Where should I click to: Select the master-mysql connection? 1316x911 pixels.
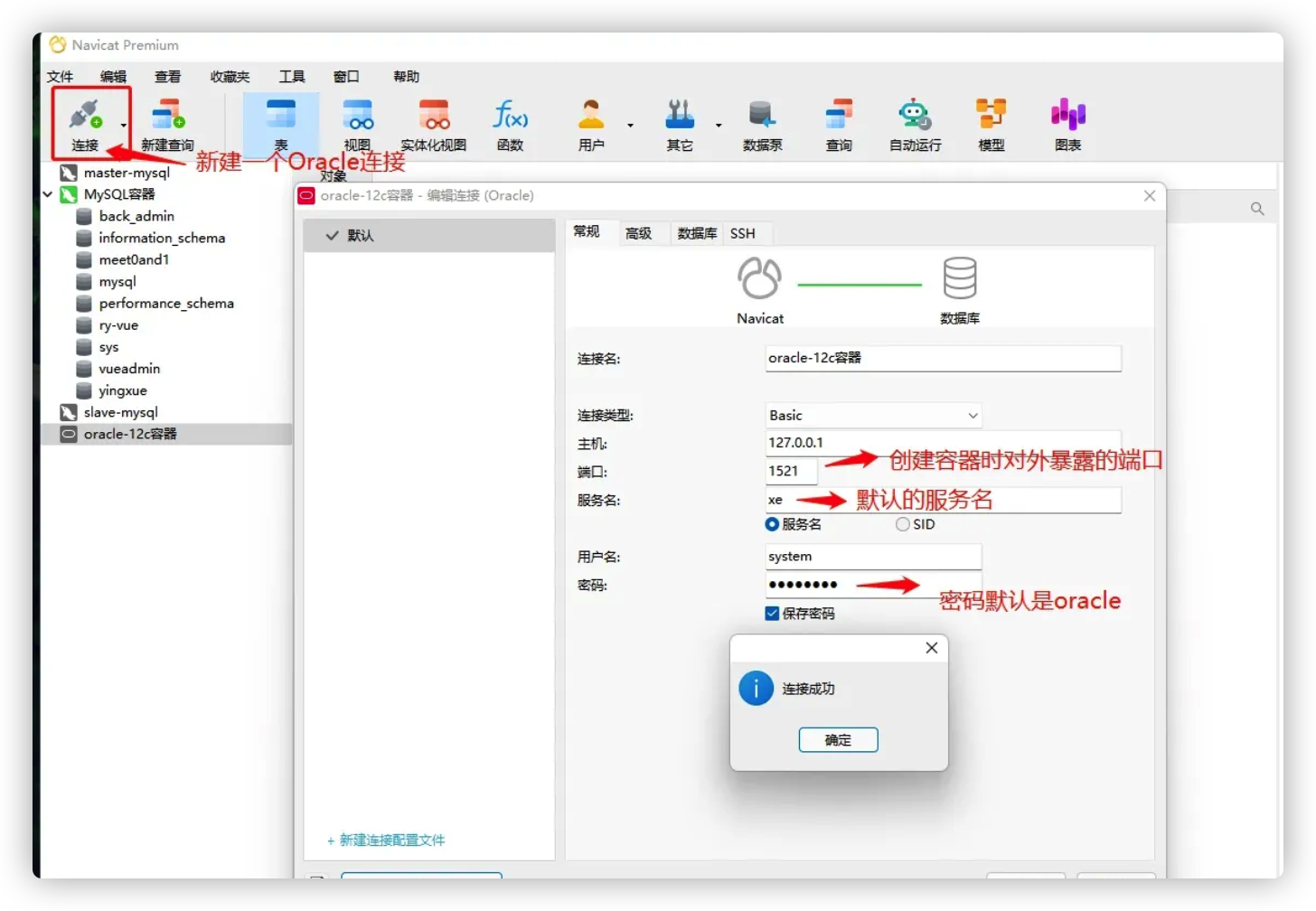[127, 173]
